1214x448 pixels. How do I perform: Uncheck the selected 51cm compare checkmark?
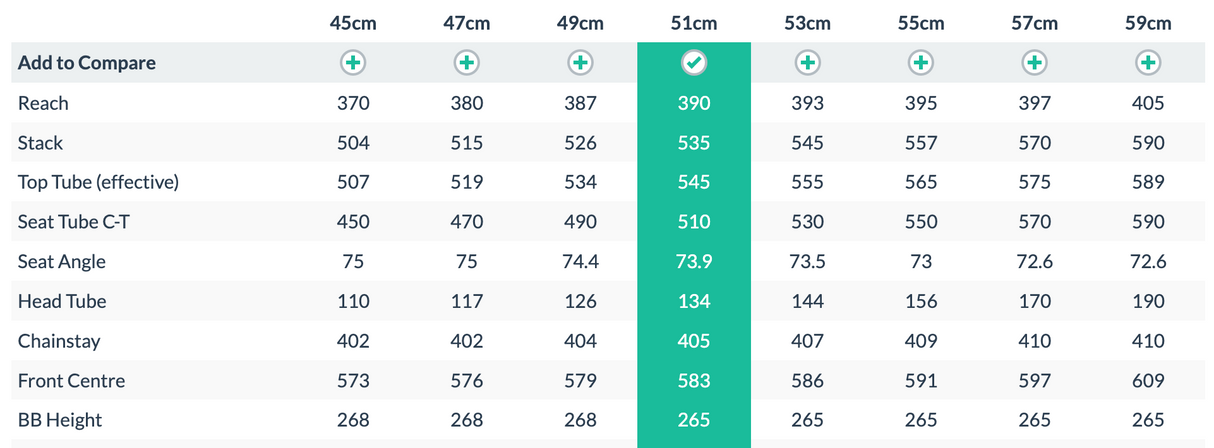(694, 63)
